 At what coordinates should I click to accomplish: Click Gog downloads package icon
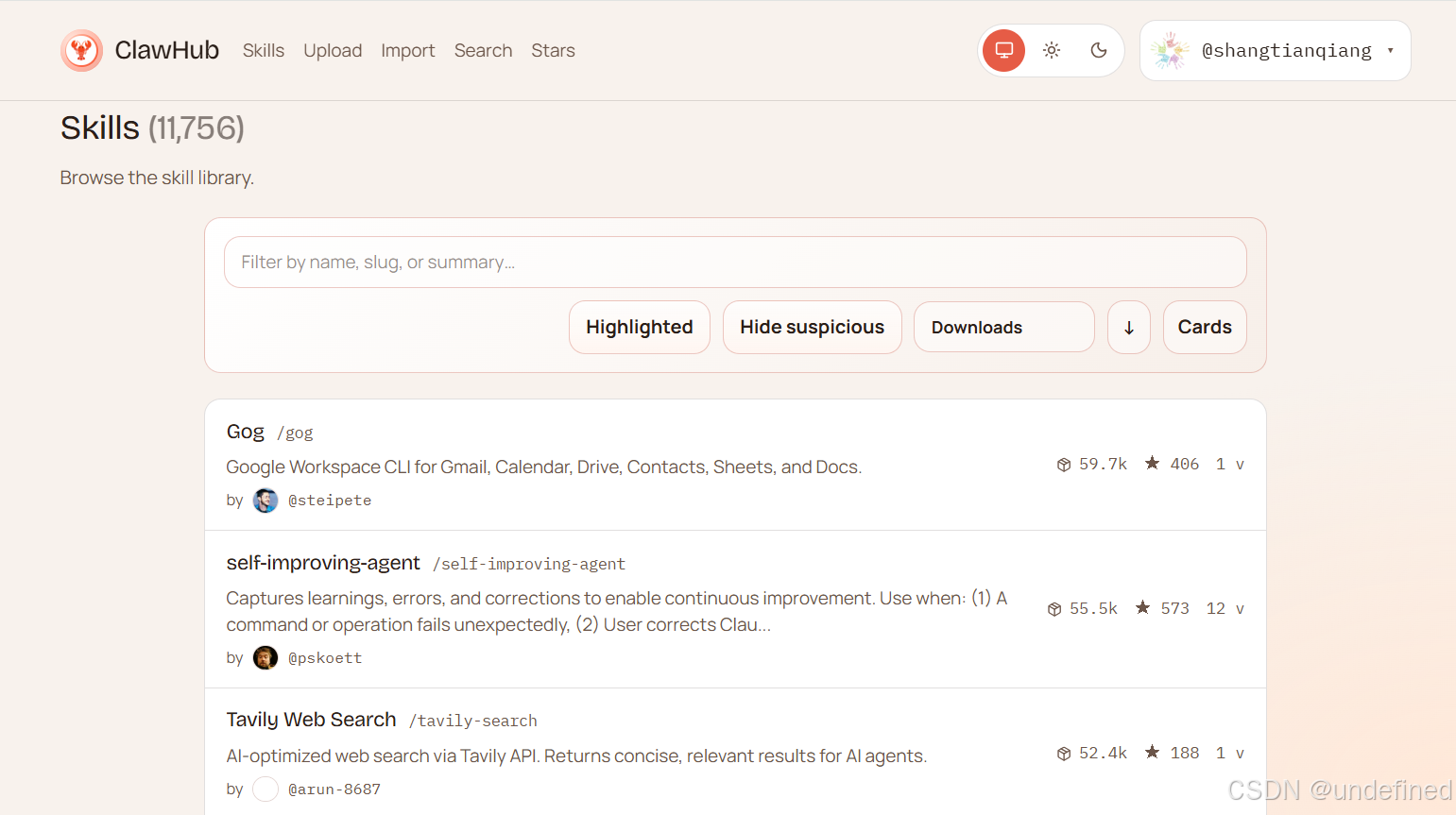pyautogui.click(x=1064, y=464)
